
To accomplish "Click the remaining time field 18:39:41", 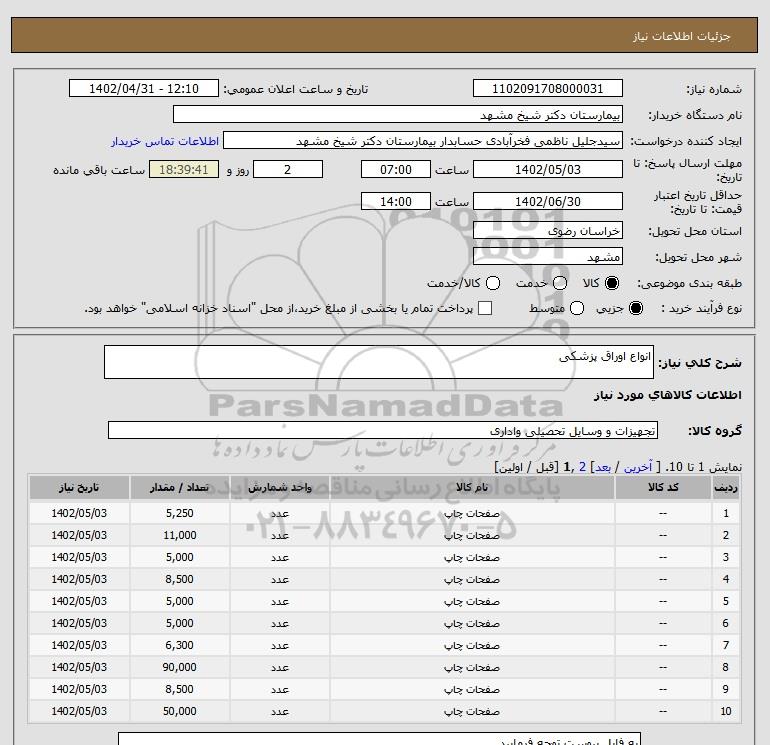I will 184,169.
